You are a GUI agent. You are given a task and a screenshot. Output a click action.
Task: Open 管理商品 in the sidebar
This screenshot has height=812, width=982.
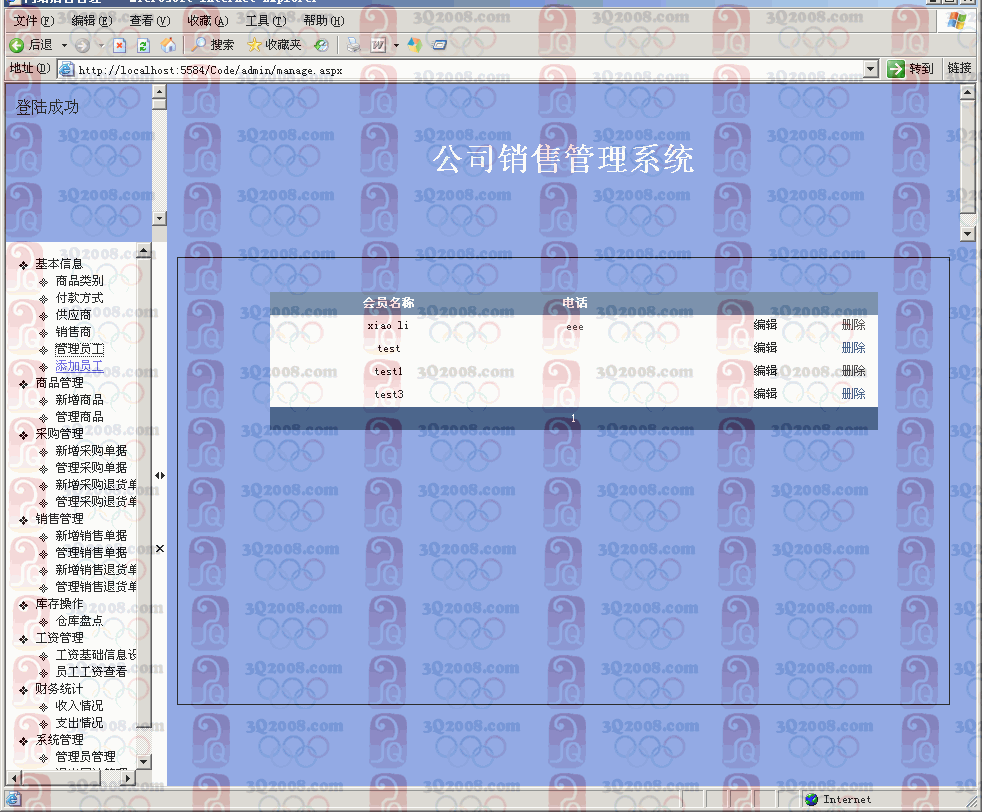79,417
